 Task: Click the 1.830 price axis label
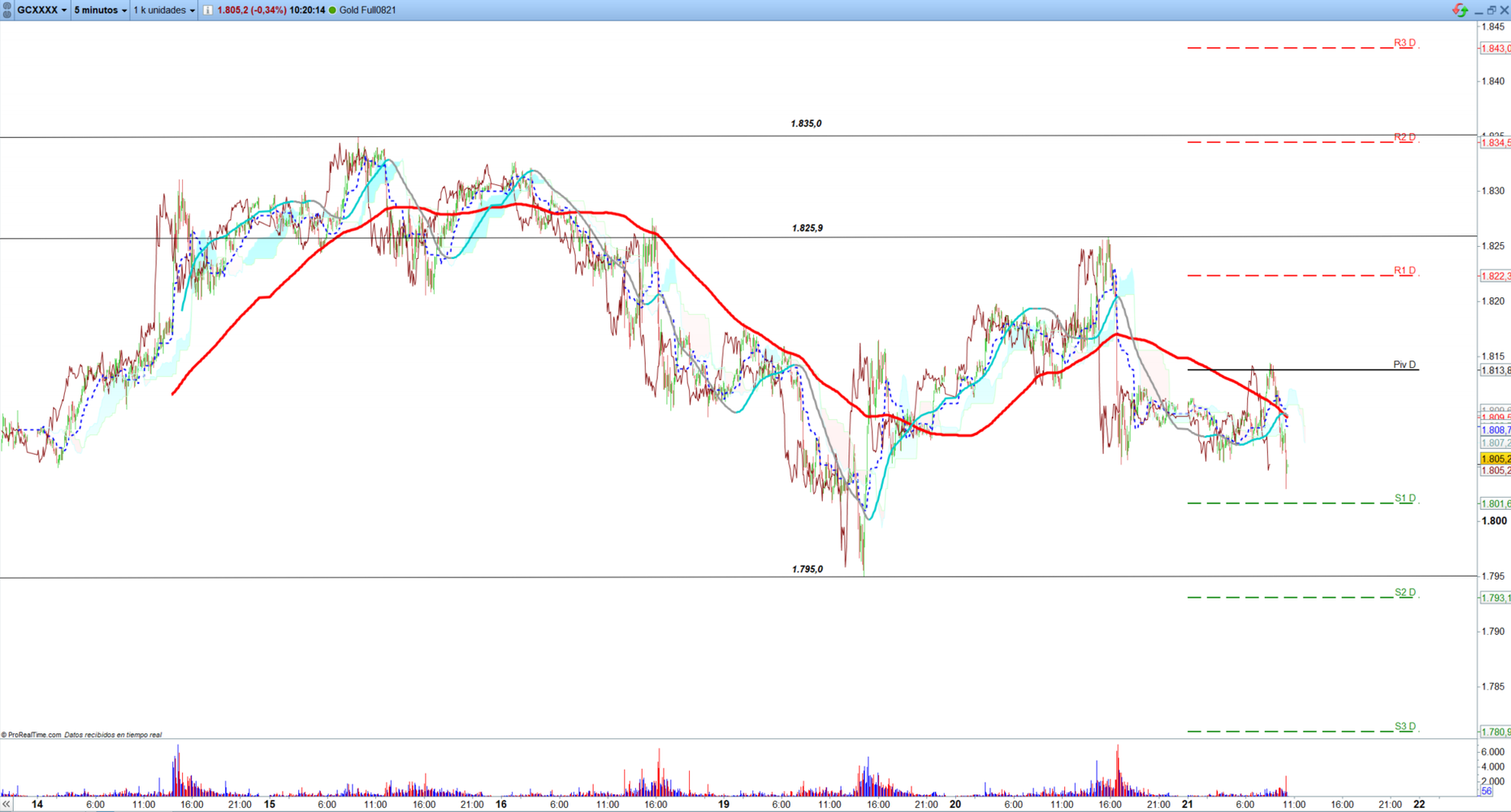point(1493,191)
